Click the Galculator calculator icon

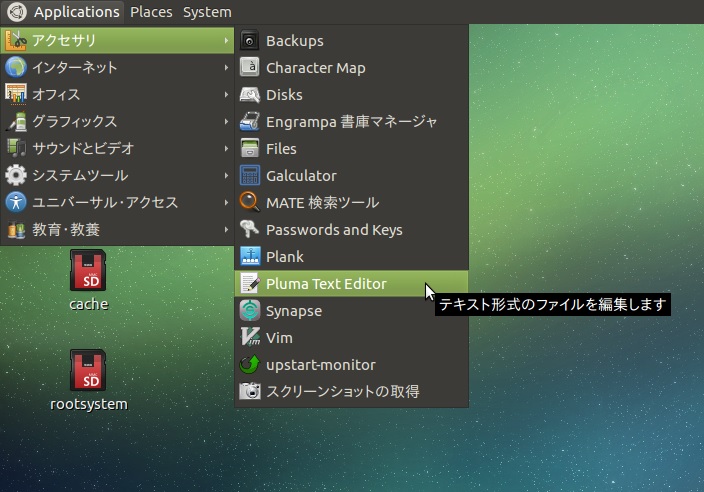(250, 176)
